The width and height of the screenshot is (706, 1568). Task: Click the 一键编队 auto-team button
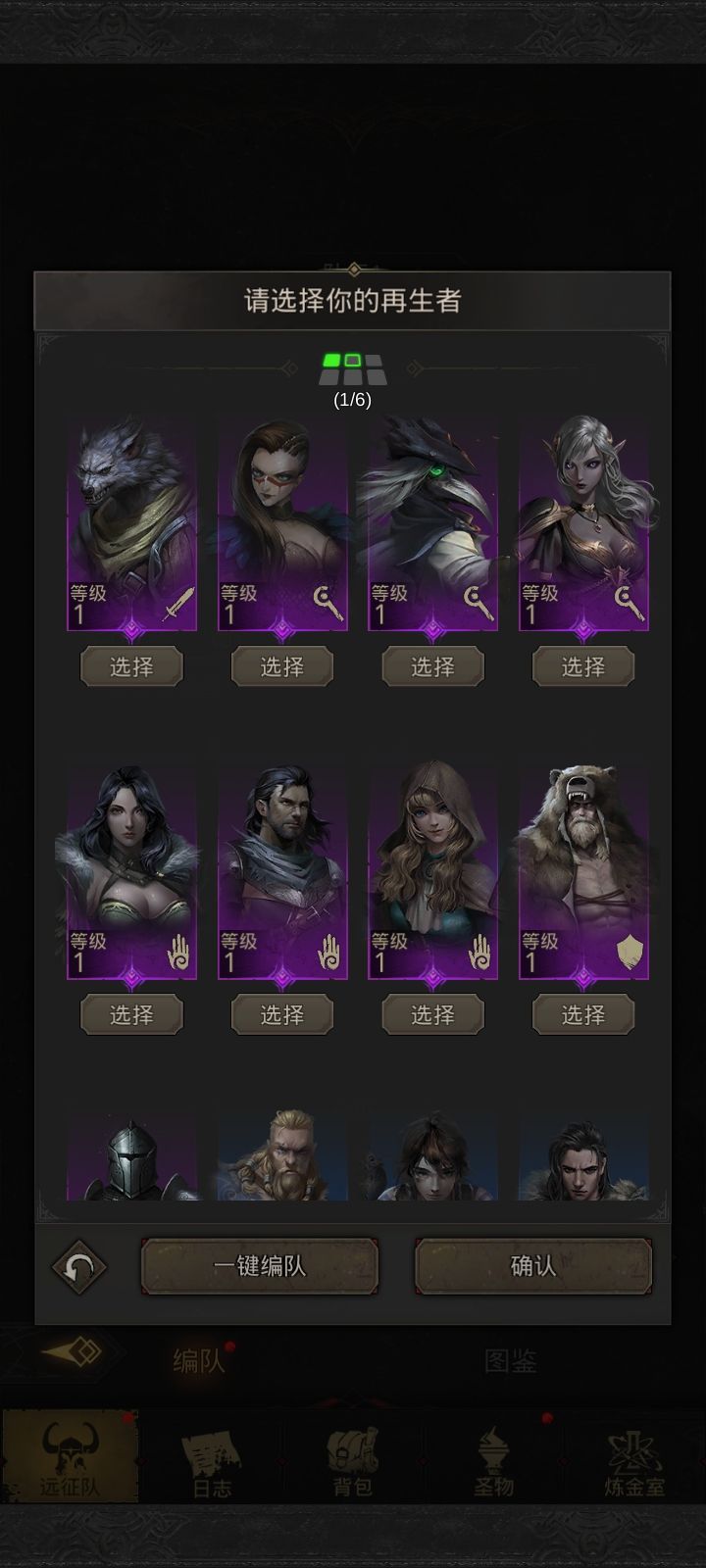tap(260, 1266)
